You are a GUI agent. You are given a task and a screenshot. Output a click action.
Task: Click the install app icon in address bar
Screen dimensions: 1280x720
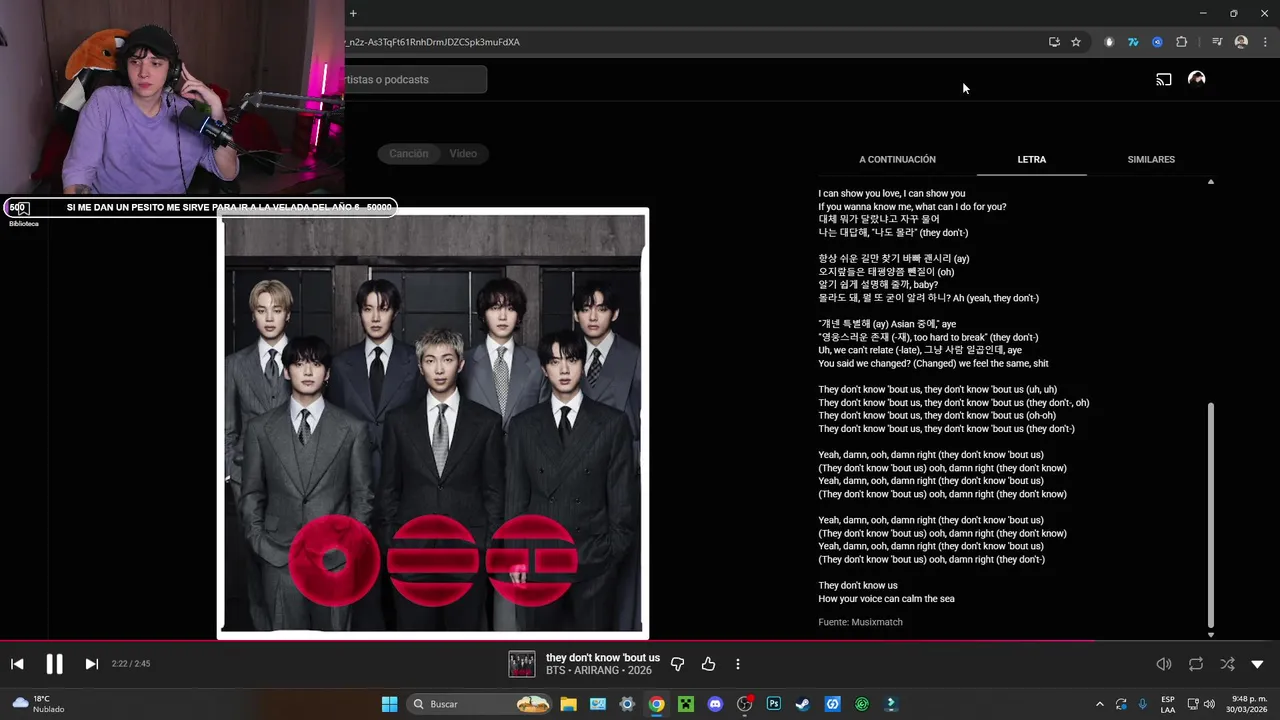[x=1054, y=42]
